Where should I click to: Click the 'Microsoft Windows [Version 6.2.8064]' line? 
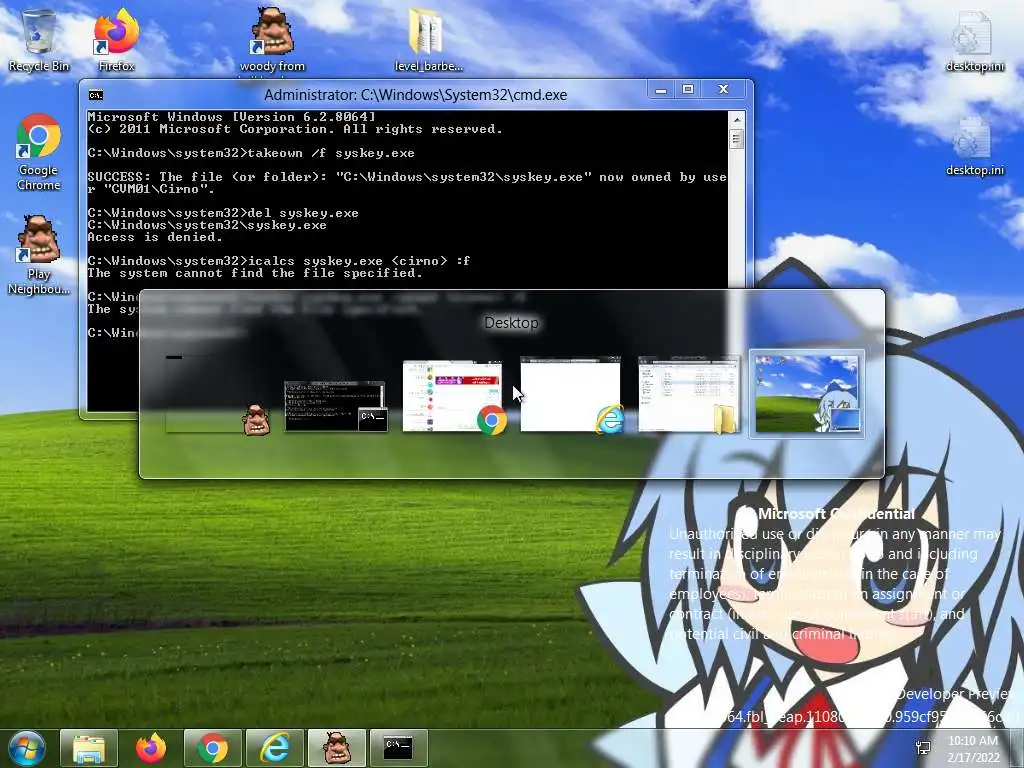click(232, 117)
